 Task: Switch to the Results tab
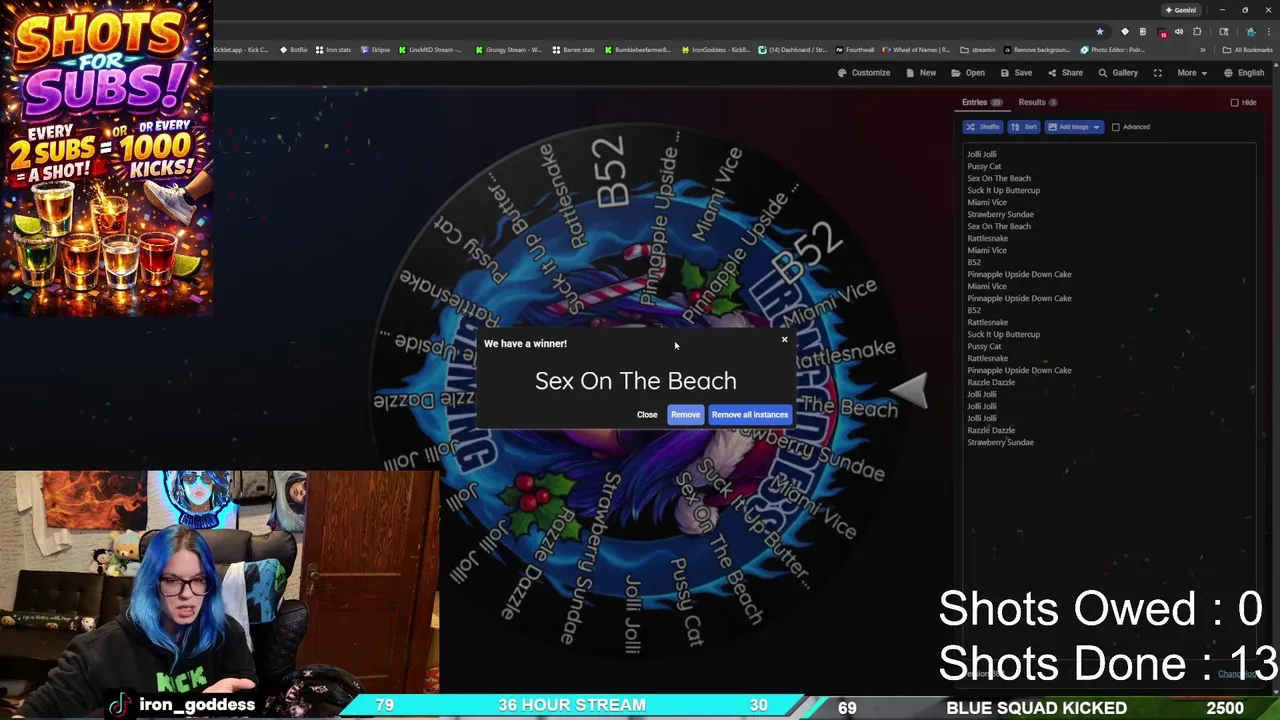point(1038,102)
